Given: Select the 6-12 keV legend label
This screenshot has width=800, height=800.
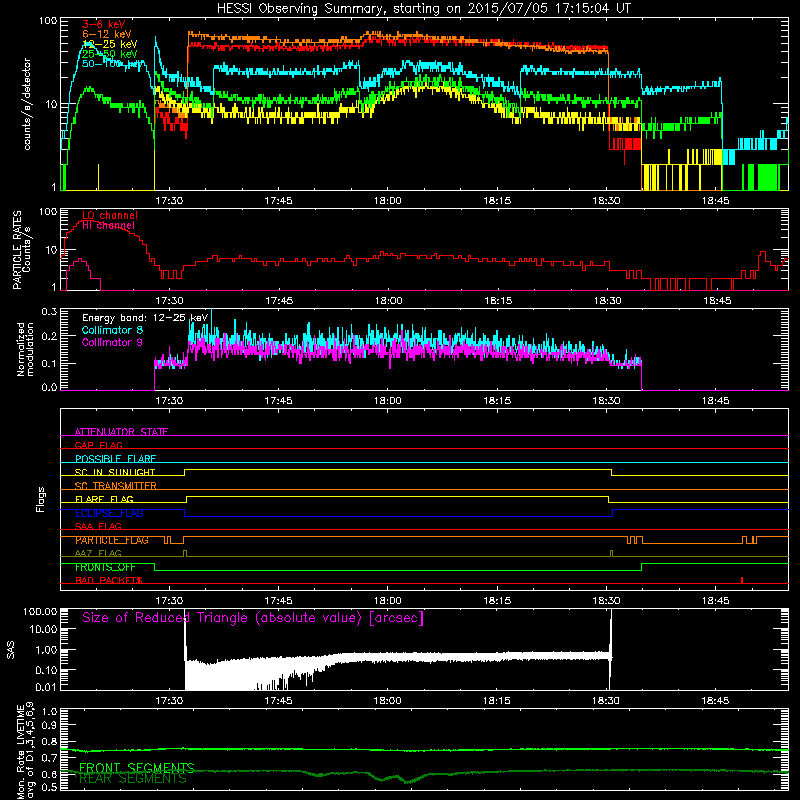Looking at the screenshot, I should point(107,34).
